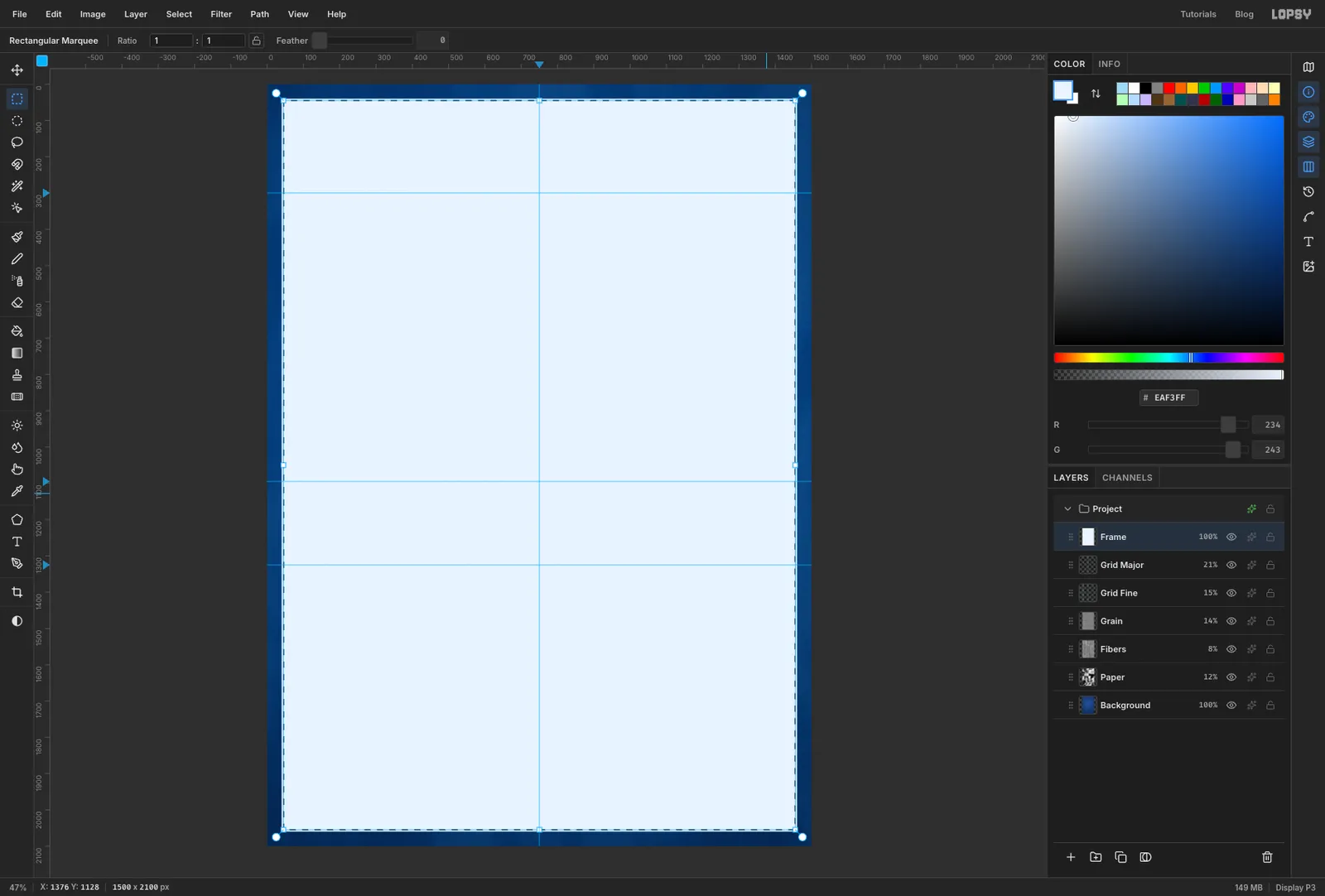The width and height of the screenshot is (1325, 896).
Task: Pick the red palette swatch
Action: (1168, 88)
